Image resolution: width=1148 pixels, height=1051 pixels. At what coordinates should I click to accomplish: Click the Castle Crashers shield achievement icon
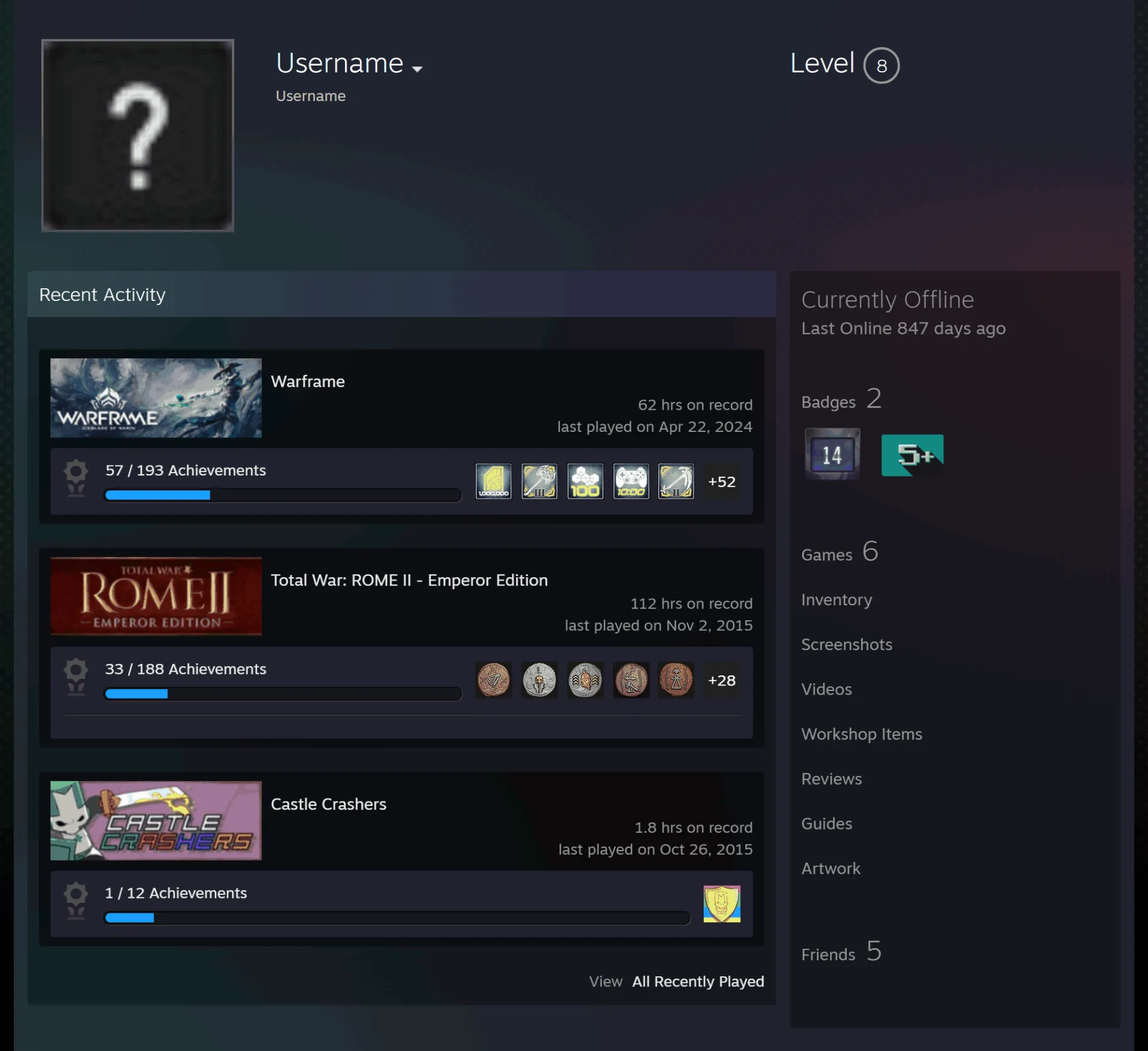(x=722, y=904)
